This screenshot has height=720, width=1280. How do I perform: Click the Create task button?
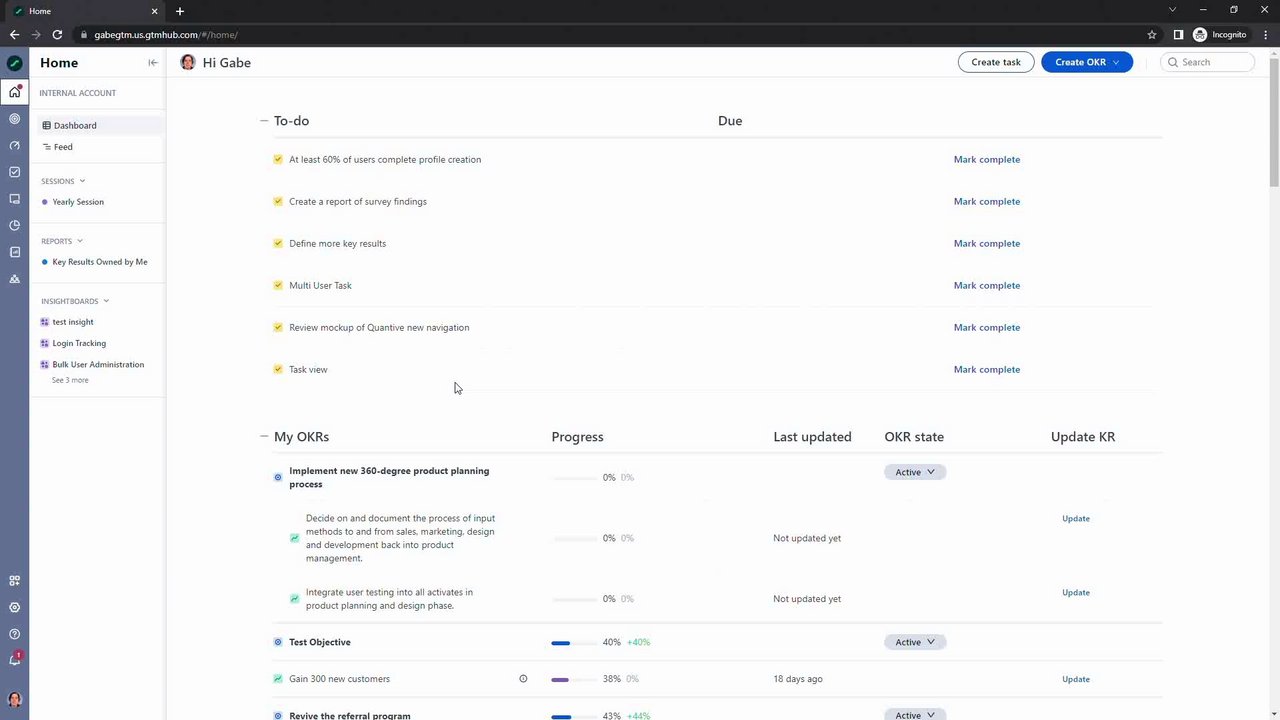pos(995,62)
